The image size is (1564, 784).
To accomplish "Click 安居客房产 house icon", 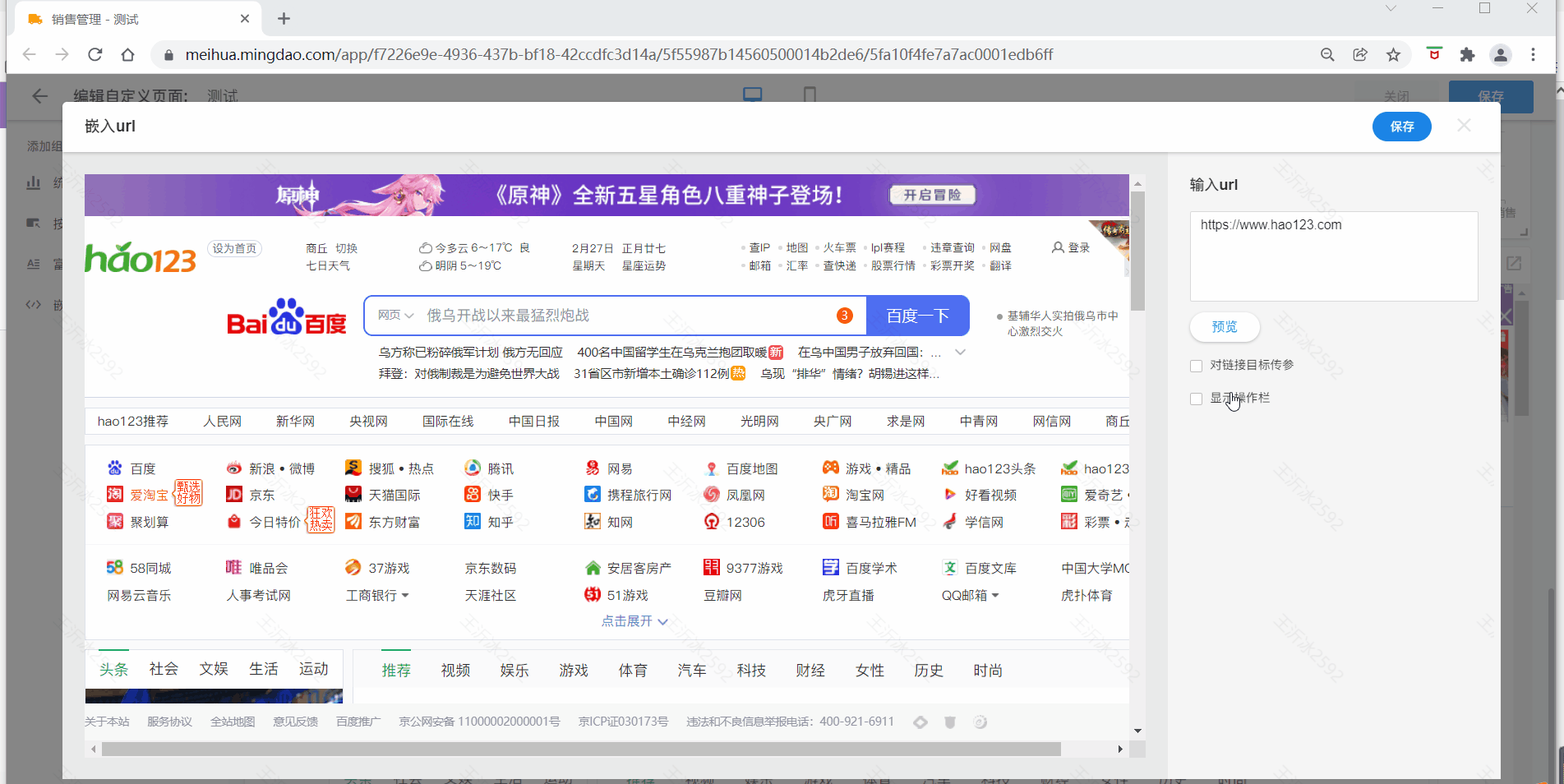I will (x=593, y=568).
